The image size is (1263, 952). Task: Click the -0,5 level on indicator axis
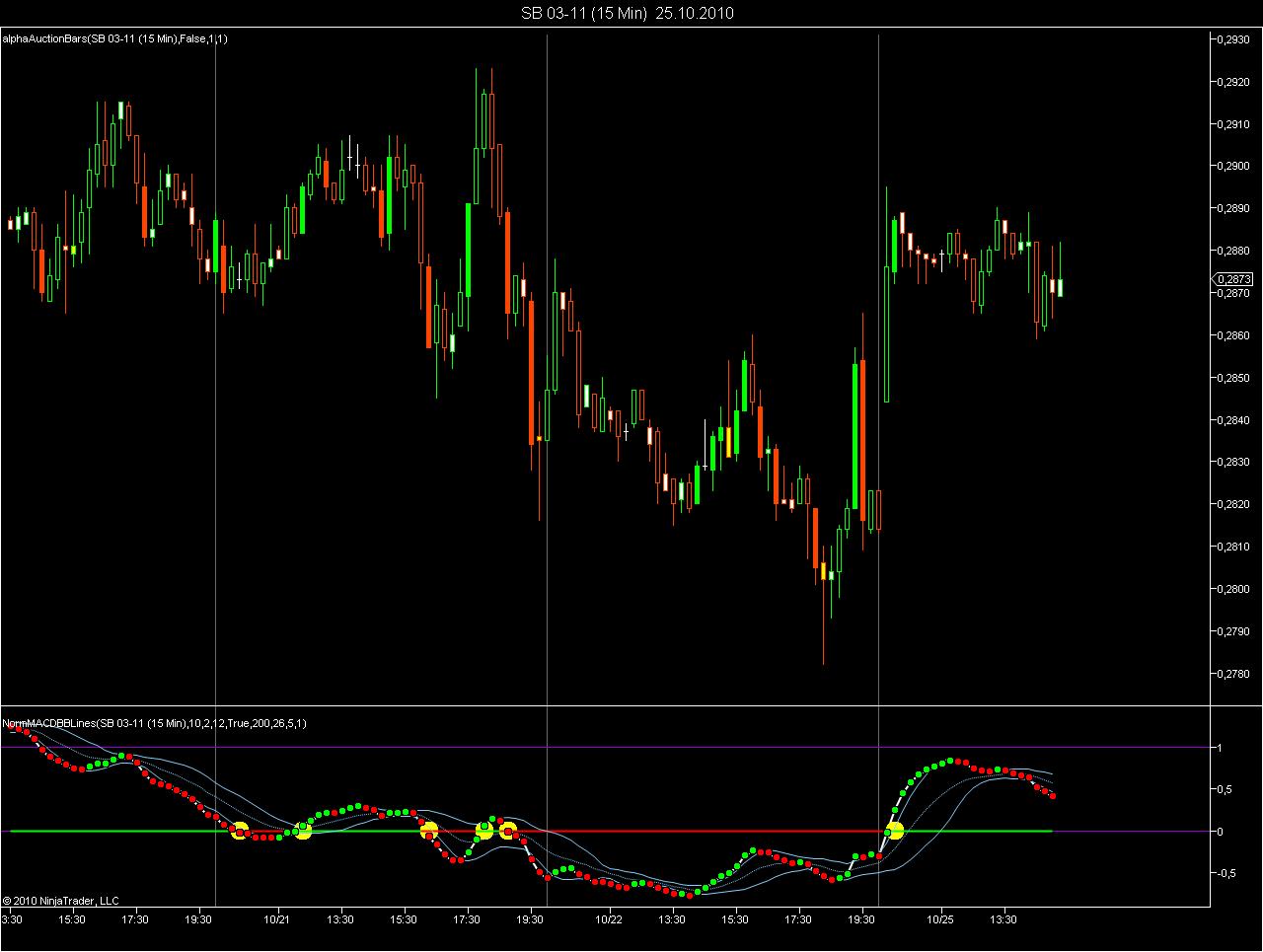pyautogui.click(x=1226, y=873)
